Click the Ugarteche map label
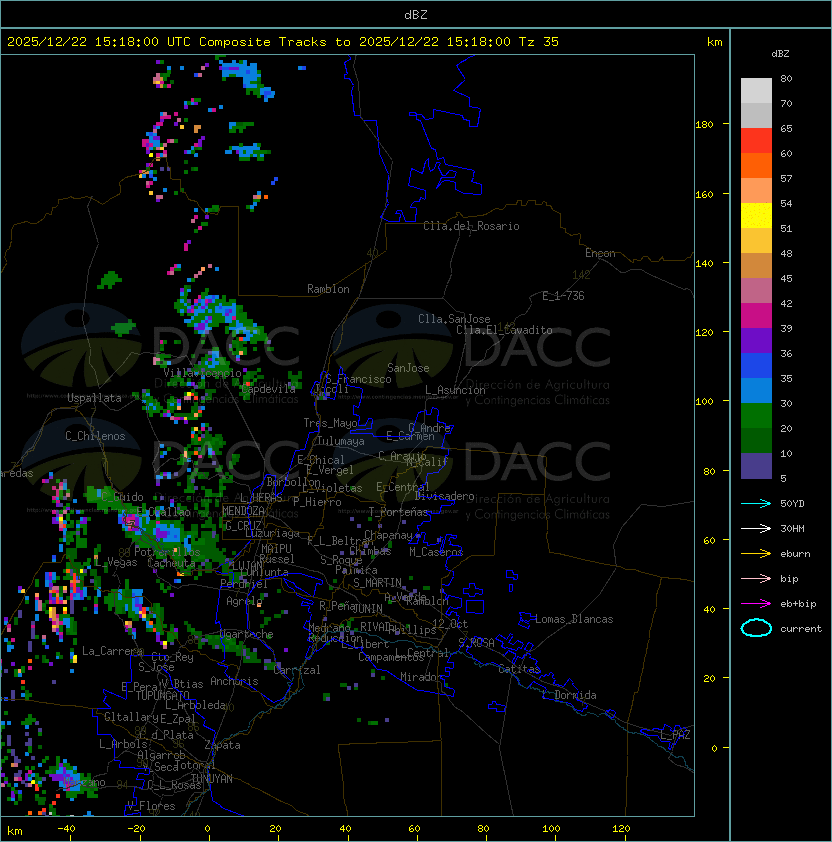This screenshot has height=842, width=832. tap(247, 634)
